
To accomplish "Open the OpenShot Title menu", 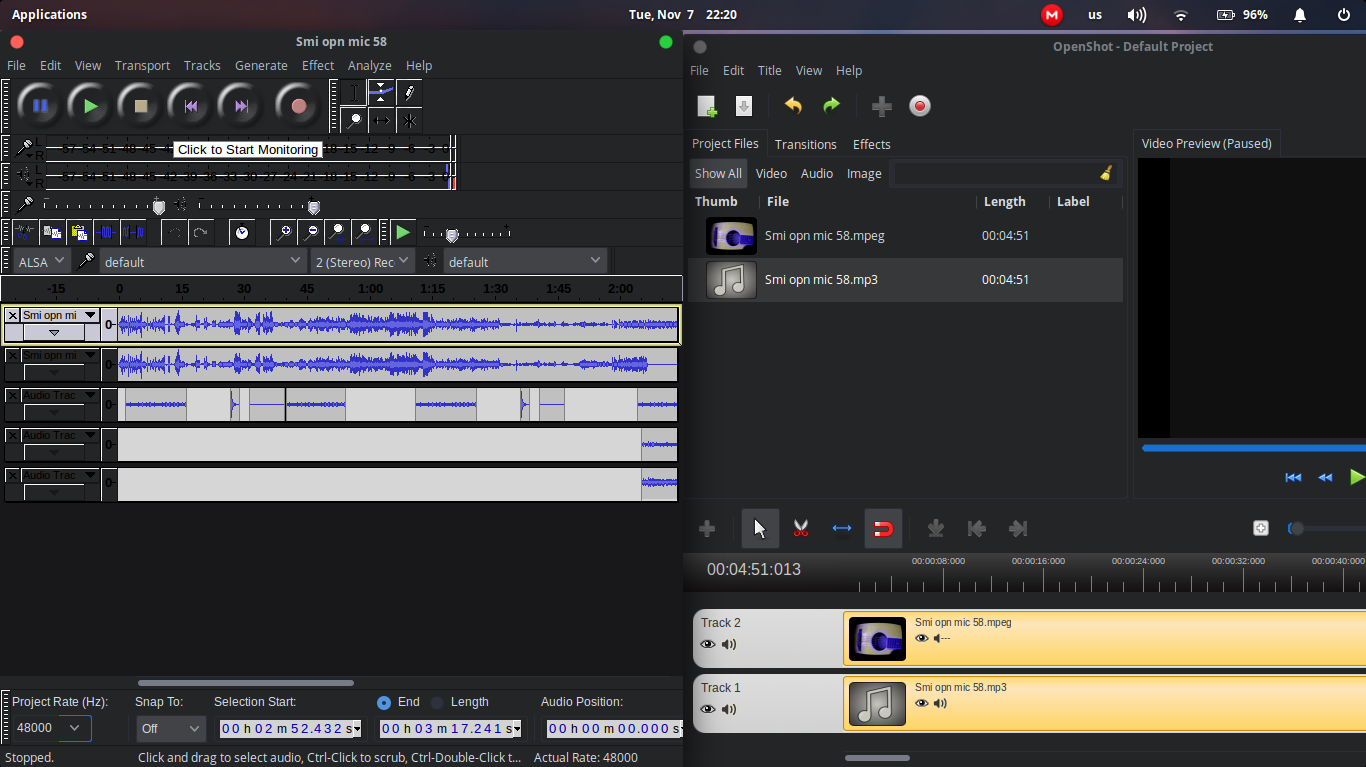I will point(770,70).
